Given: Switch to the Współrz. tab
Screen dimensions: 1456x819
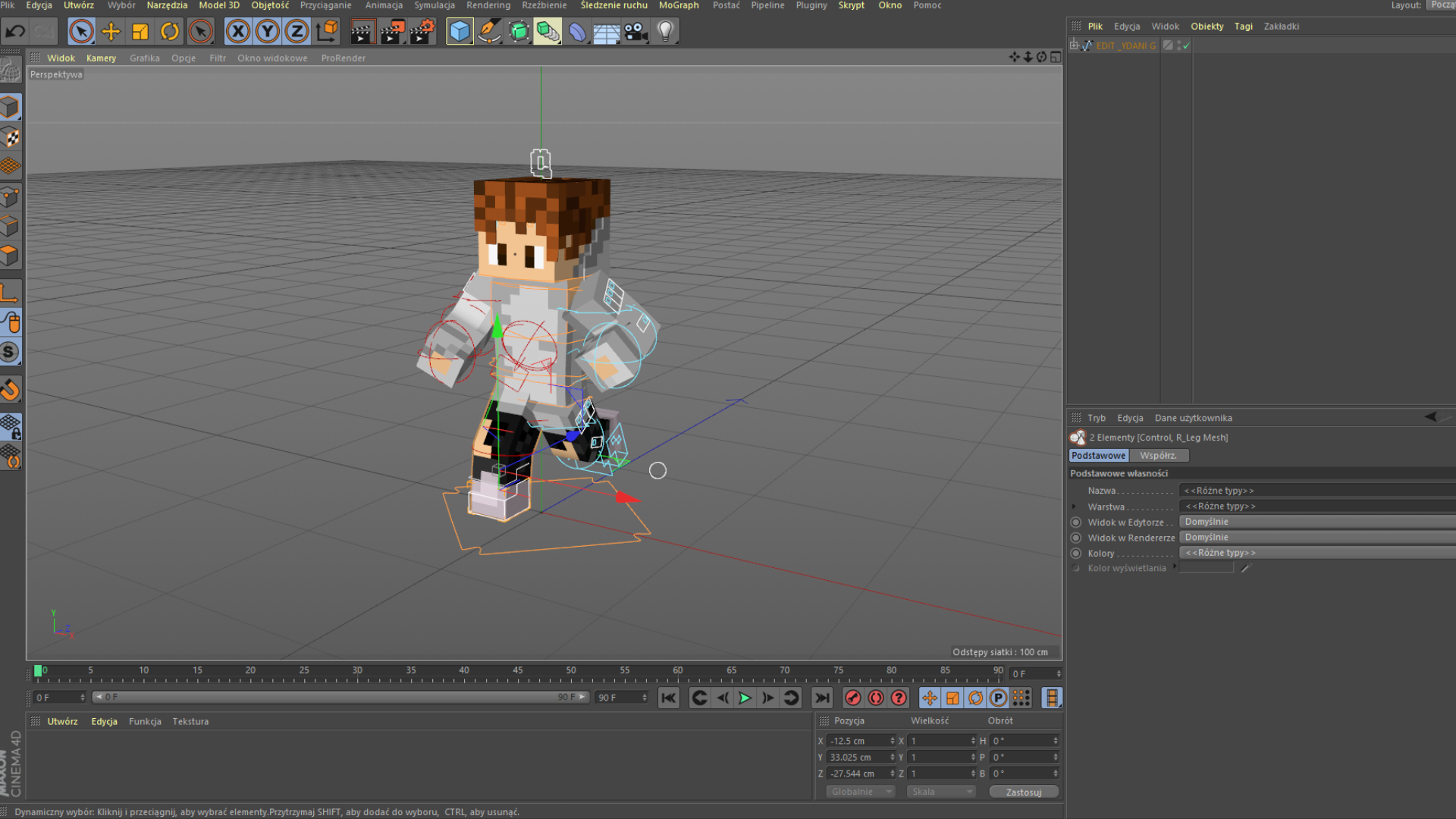Looking at the screenshot, I should click(1159, 455).
